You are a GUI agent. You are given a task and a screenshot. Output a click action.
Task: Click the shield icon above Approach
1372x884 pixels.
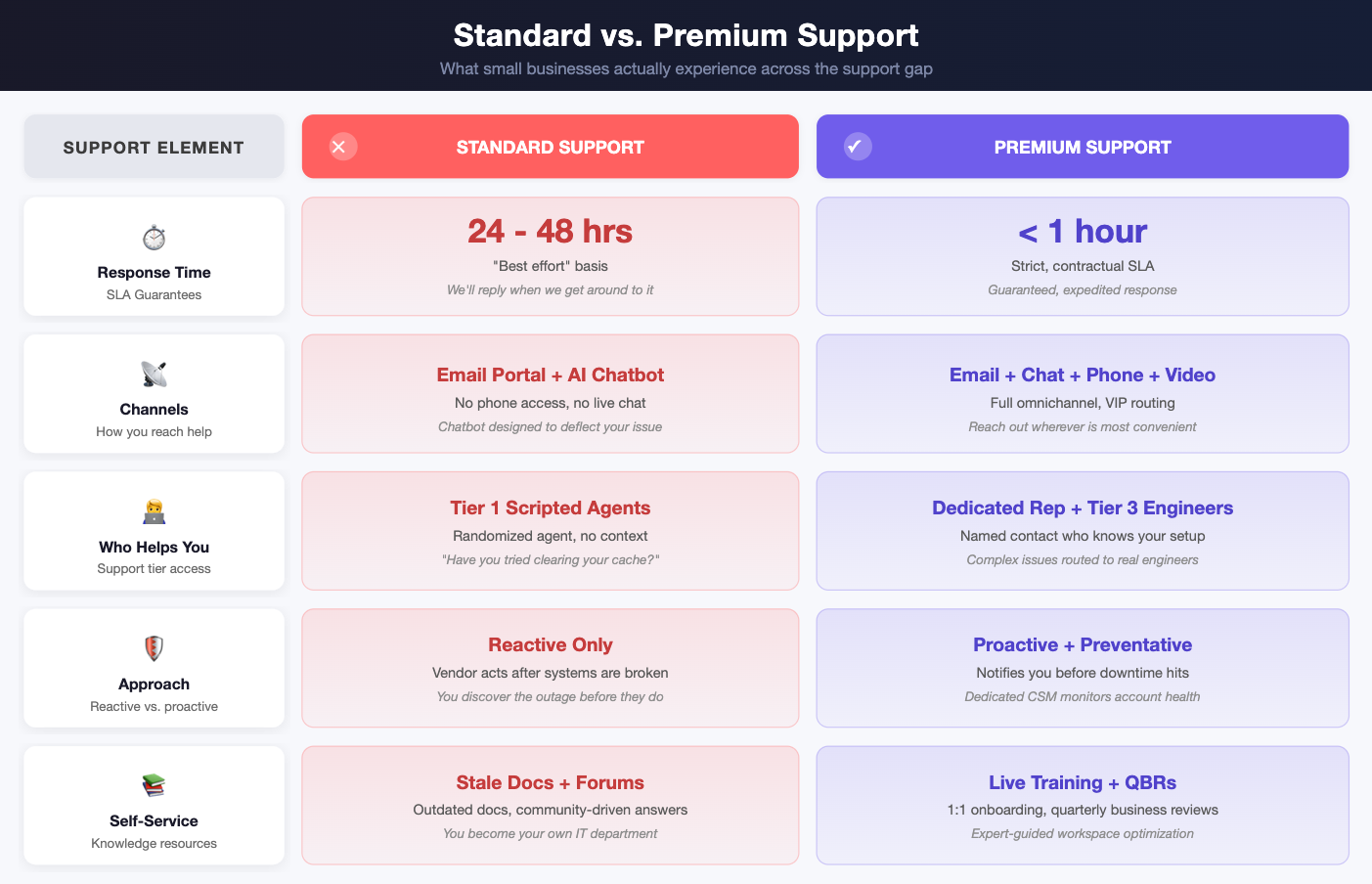point(154,648)
